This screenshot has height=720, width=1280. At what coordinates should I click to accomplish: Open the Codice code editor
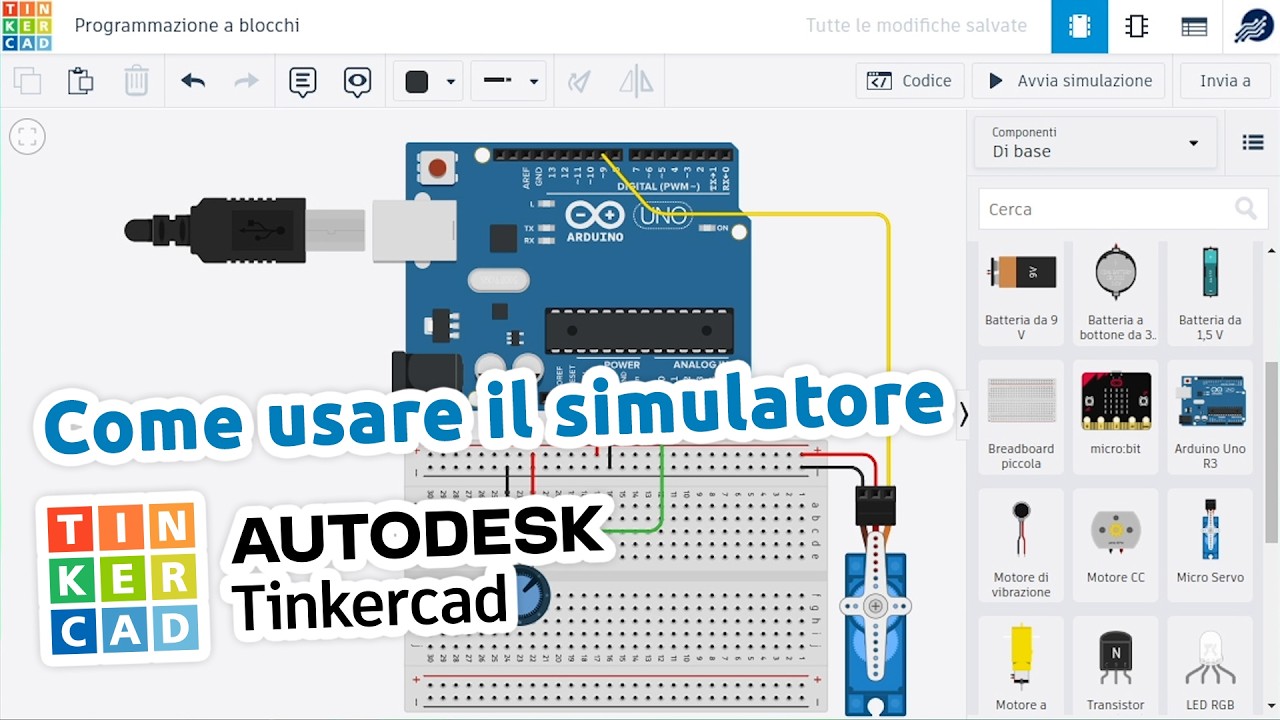[910, 81]
